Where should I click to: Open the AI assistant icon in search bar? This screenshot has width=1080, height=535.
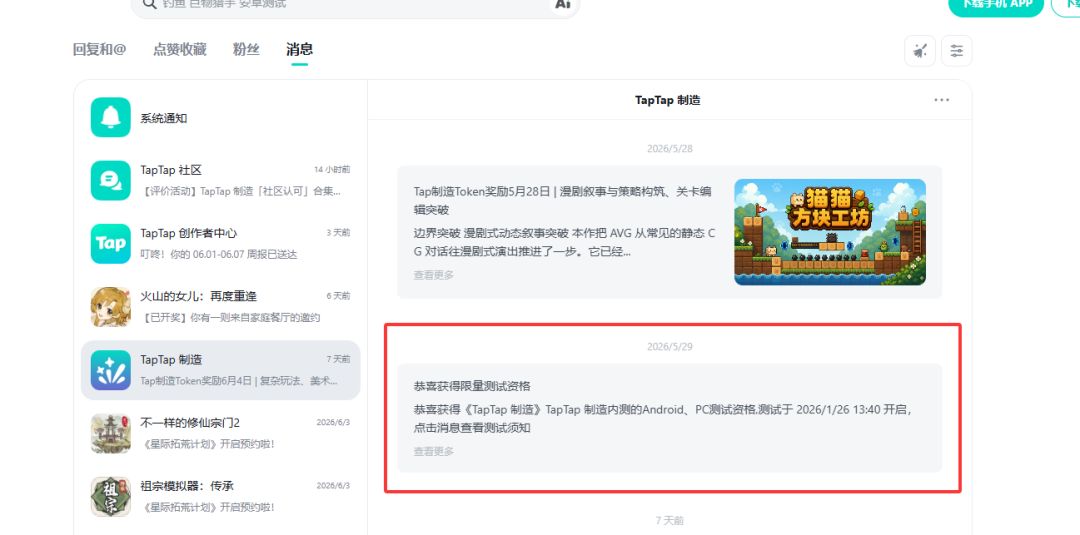point(563,4)
